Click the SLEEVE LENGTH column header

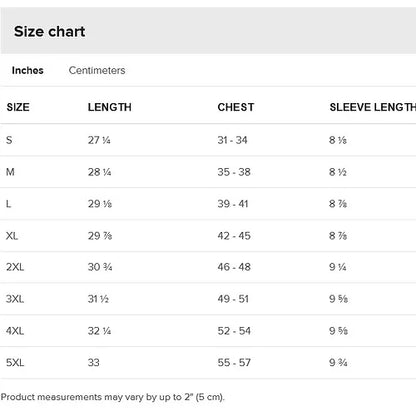pos(373,107)
